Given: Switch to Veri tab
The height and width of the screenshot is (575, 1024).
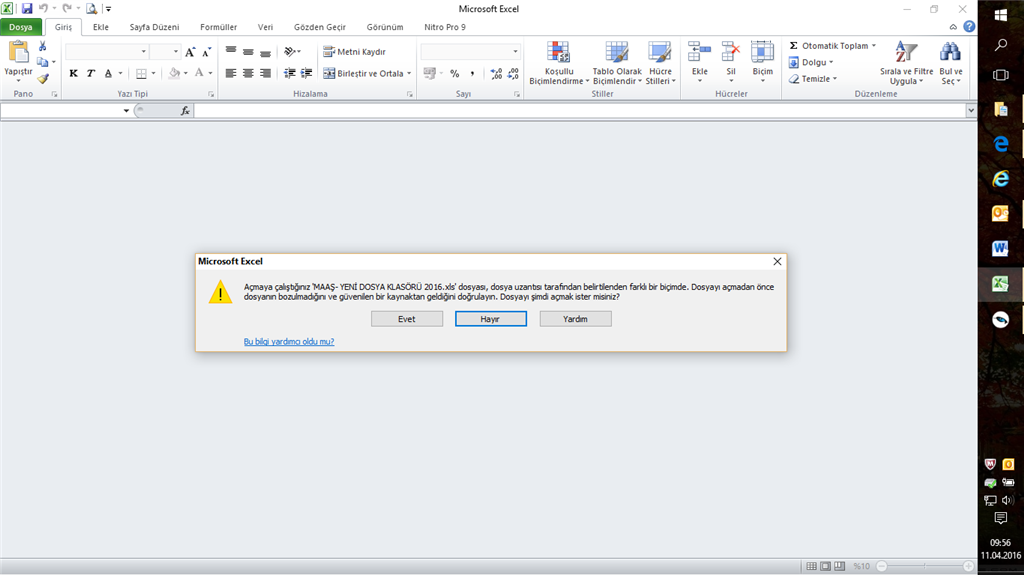Looking at the screenshot, I should pos(265,27).
